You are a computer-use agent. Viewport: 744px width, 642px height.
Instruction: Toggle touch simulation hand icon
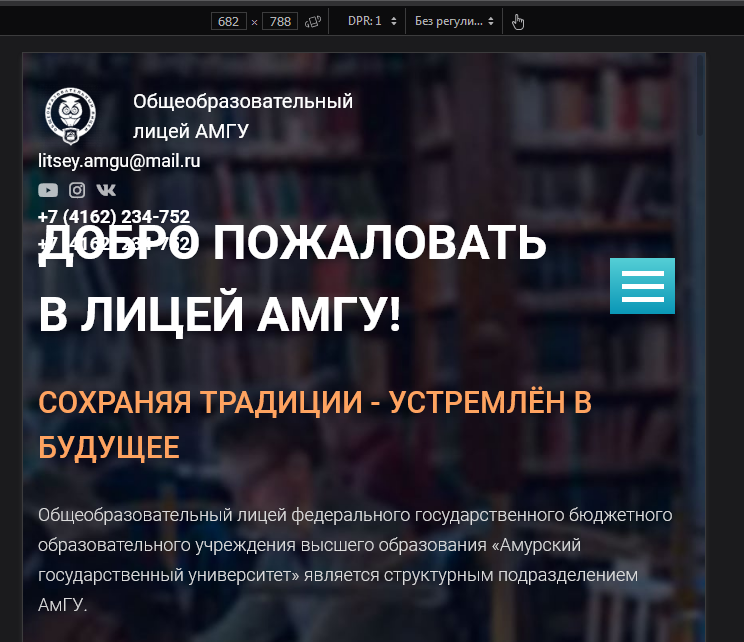coord(518,21)
